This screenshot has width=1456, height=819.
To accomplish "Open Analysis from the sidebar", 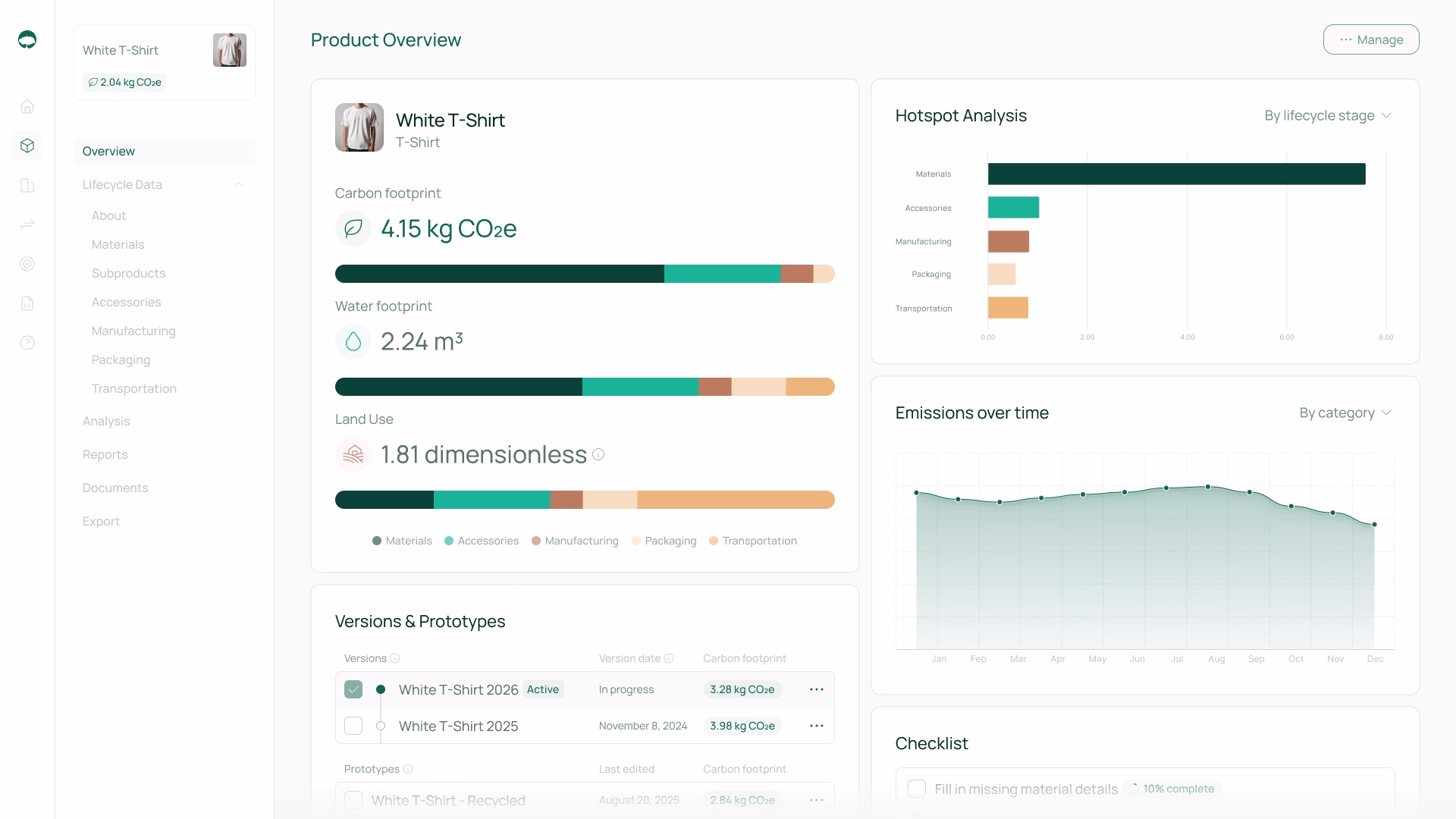I will coord(106,421).
